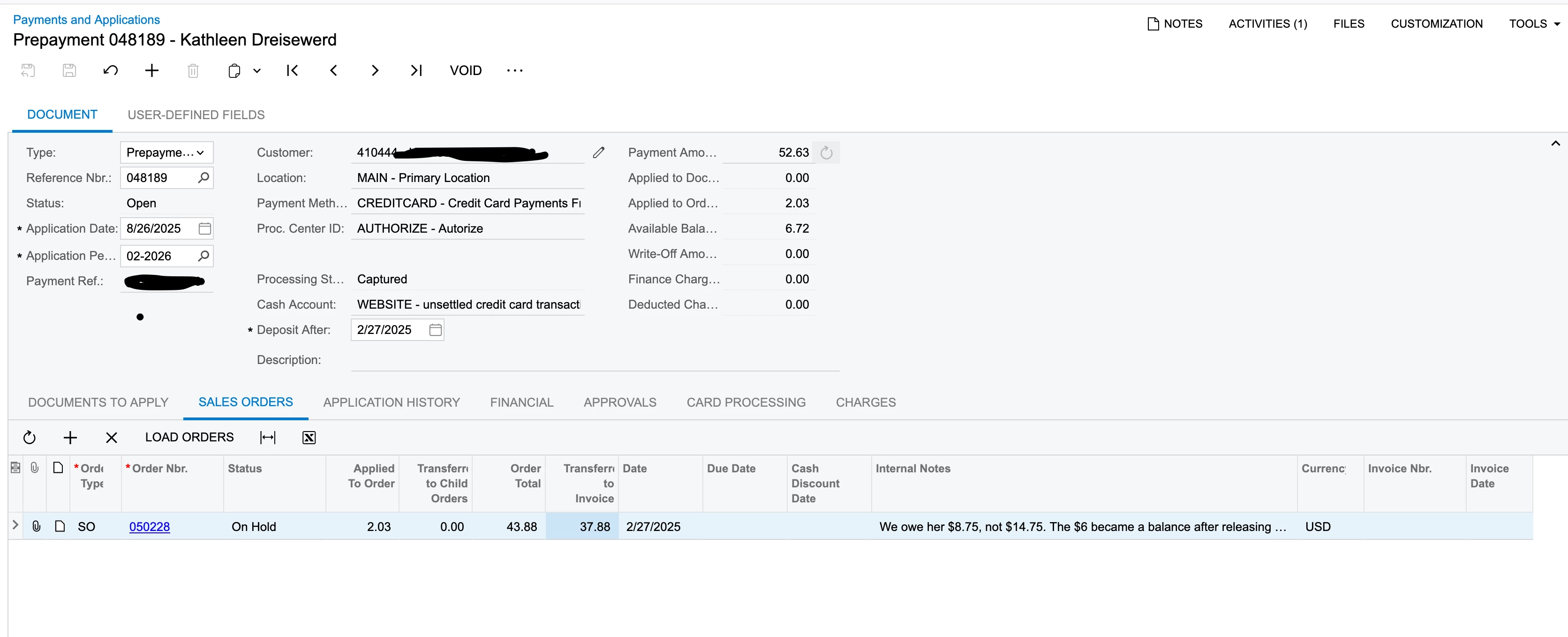Image resolution: width=1568 pixels, height=637 pixels.
Task: Go to the last record
Action: 416,71
